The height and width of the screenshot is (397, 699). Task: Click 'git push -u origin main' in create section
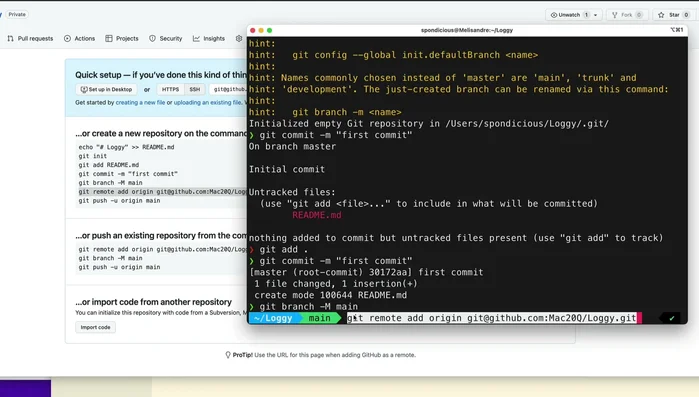click(119, 201)
